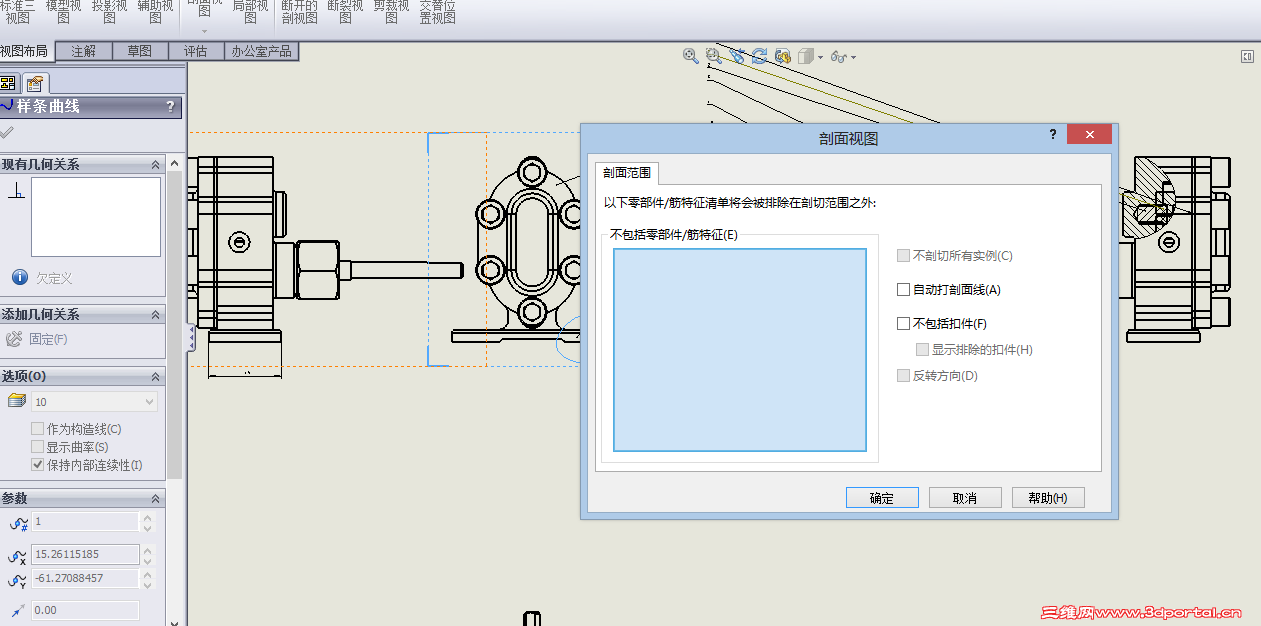Switch to the 注解 tab
This screenshot has width=1261, height=626.
pyautogui.click(x=84, y=51)
